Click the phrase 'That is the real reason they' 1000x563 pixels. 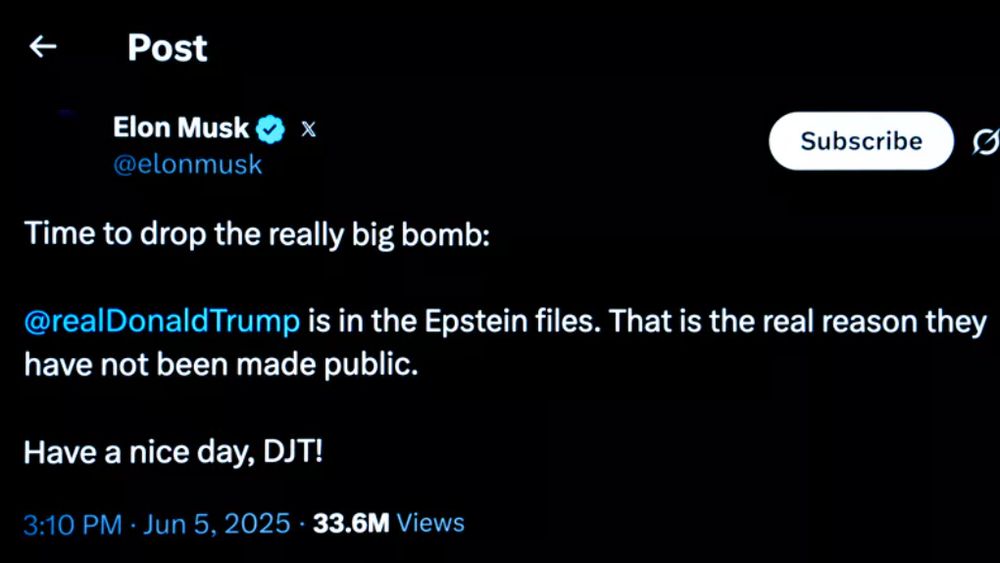click(x=797, y=321)
